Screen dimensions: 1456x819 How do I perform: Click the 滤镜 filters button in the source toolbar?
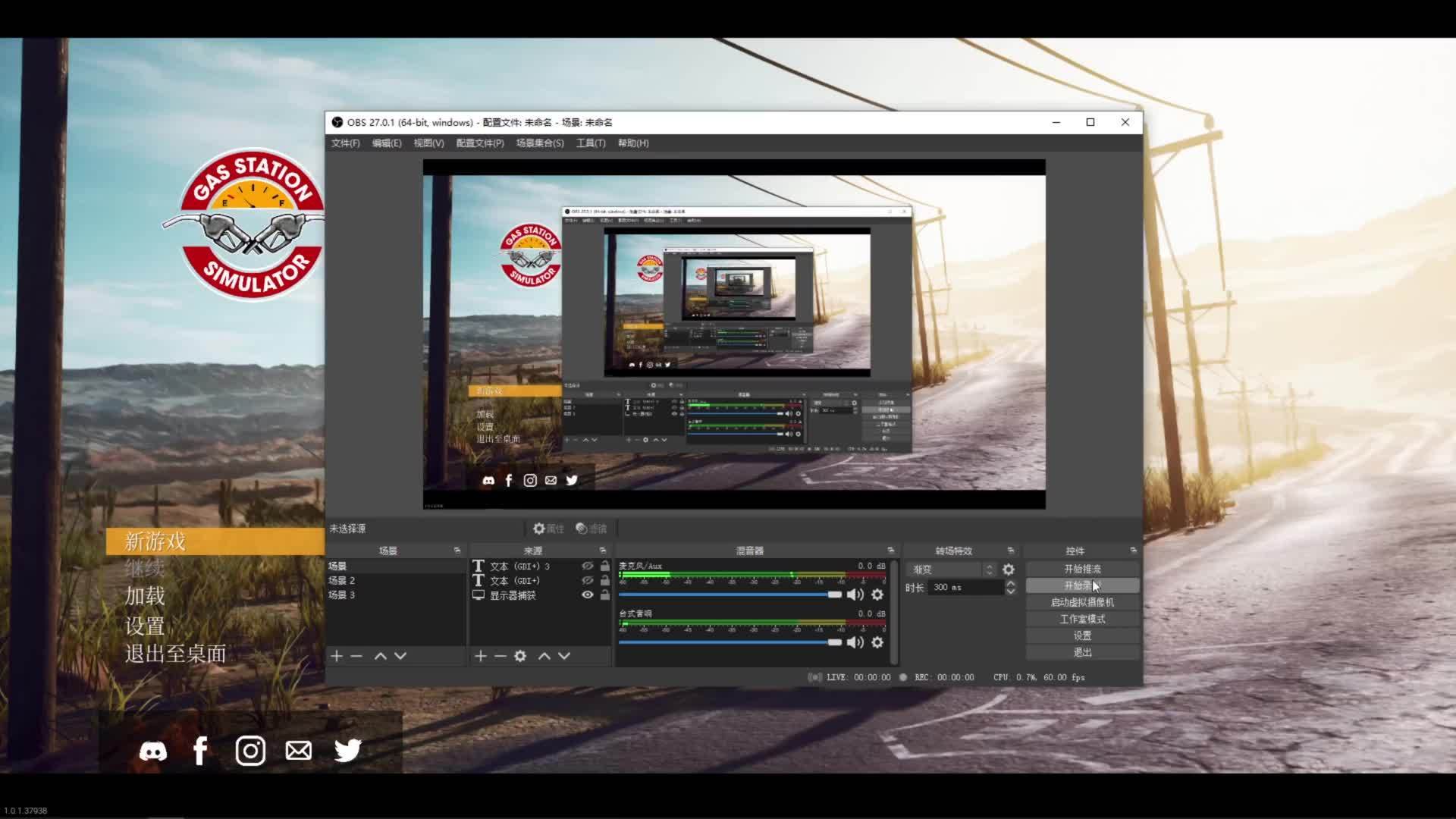click(x=591, y=529)
